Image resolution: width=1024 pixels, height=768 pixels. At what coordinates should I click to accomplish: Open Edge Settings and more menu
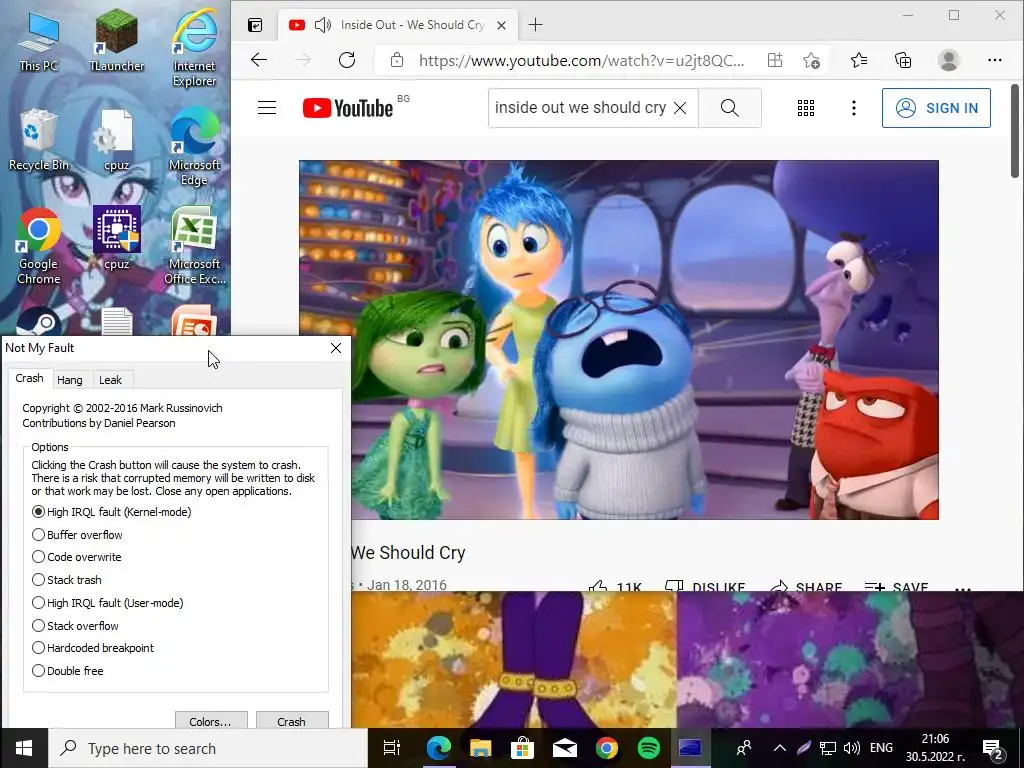click(x=995, y=60)
